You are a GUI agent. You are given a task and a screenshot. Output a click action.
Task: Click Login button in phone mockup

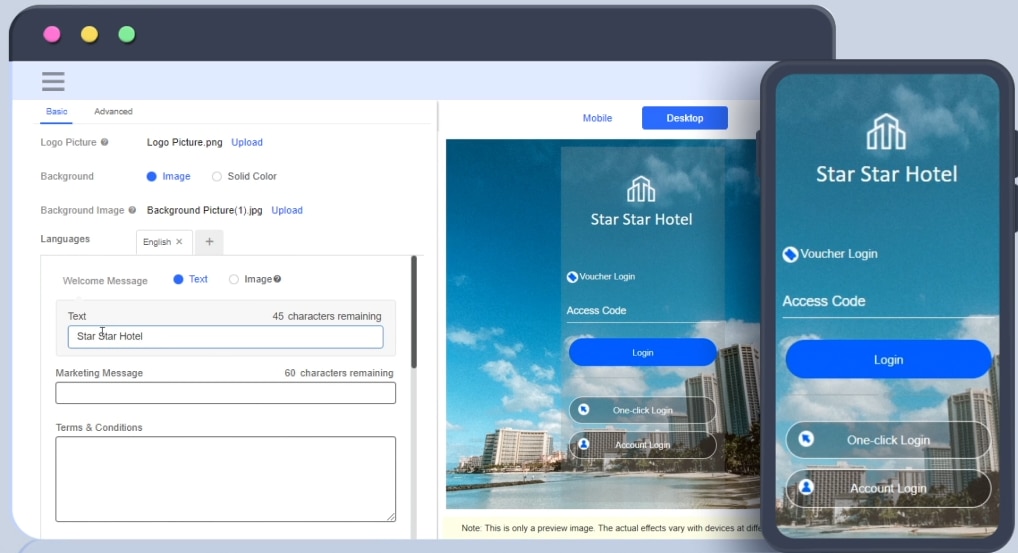(888, 360)
